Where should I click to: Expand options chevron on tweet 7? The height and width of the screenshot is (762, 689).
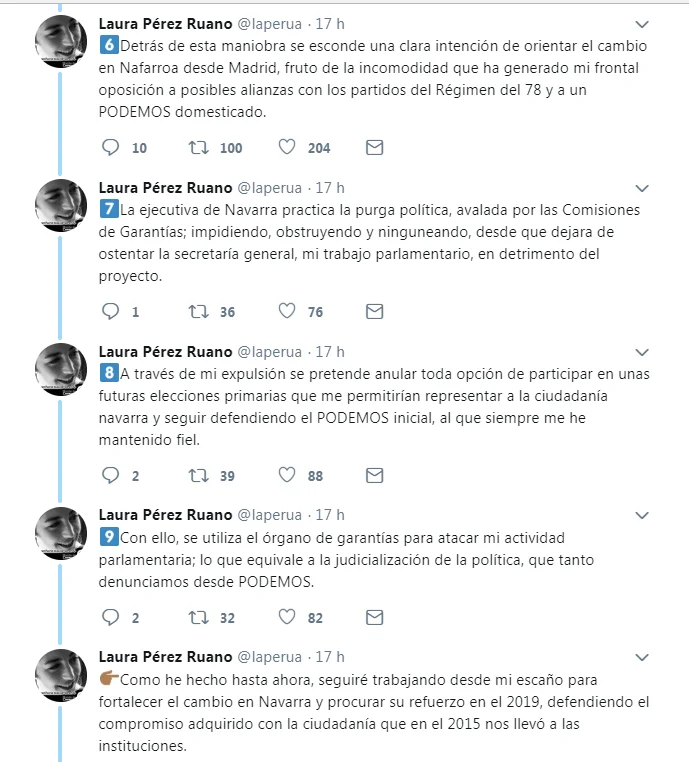645,188
